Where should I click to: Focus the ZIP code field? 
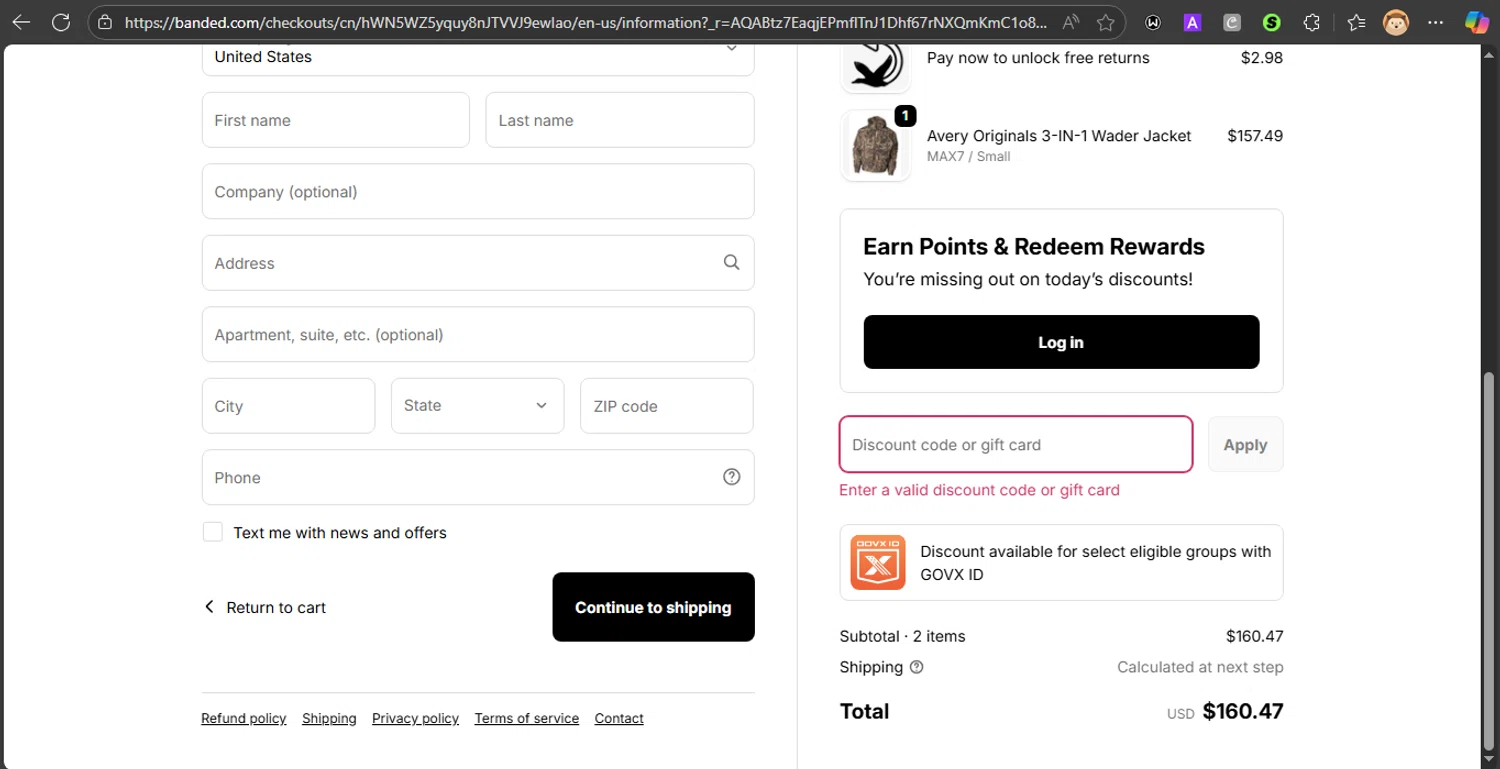point(667,406)
